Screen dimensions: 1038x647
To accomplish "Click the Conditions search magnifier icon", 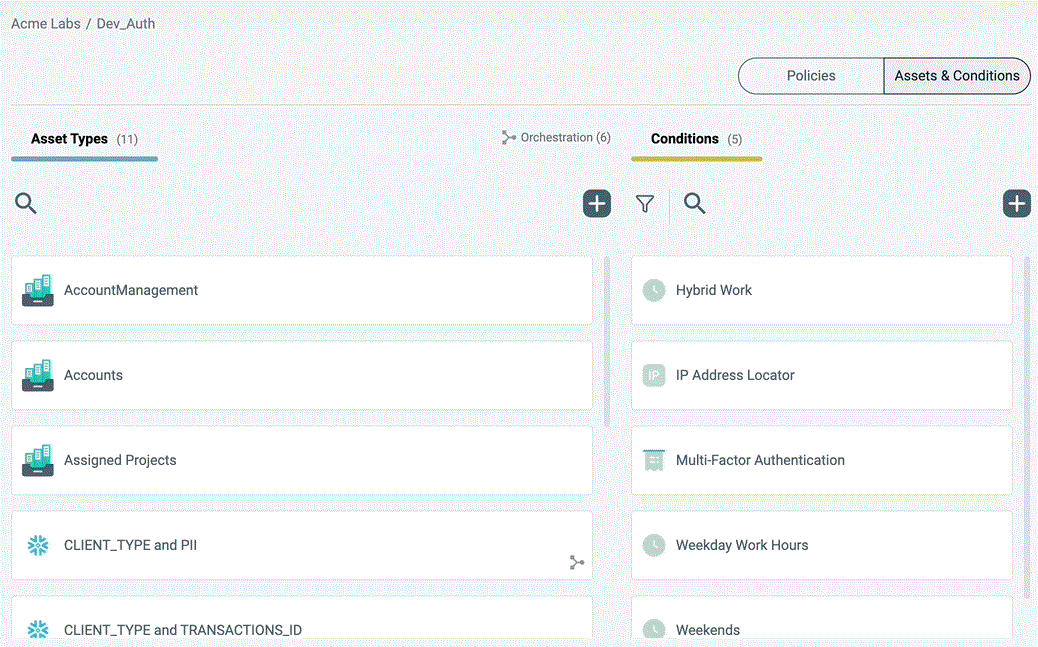I will tap(694, 204).
